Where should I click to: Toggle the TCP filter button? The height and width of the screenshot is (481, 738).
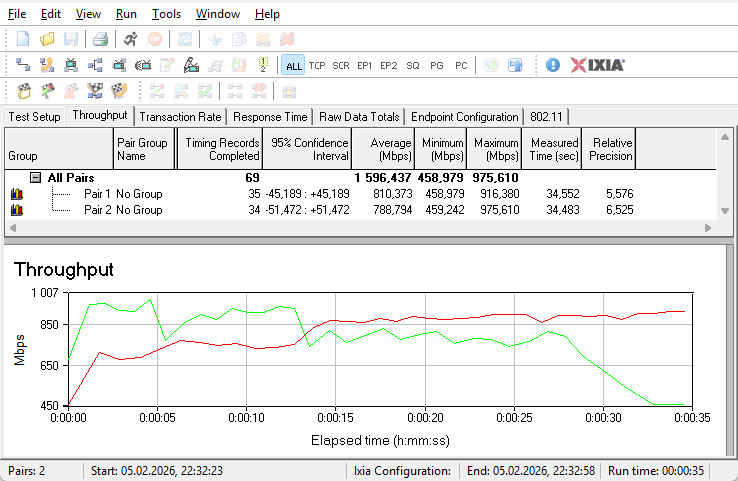[317, 65]
